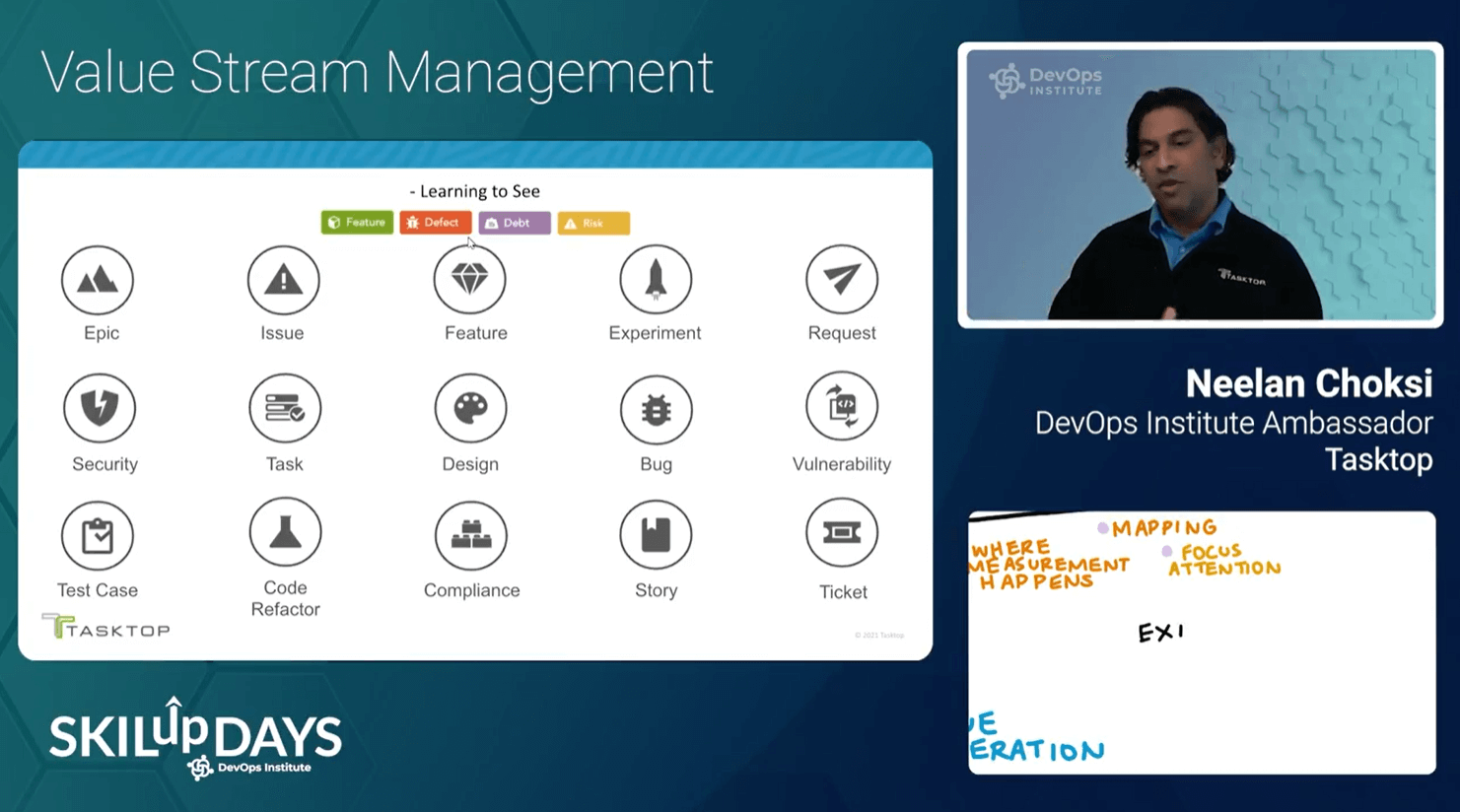Click the Request paper plane icon
Screen dimensions: 1460x812
point(842,280)
